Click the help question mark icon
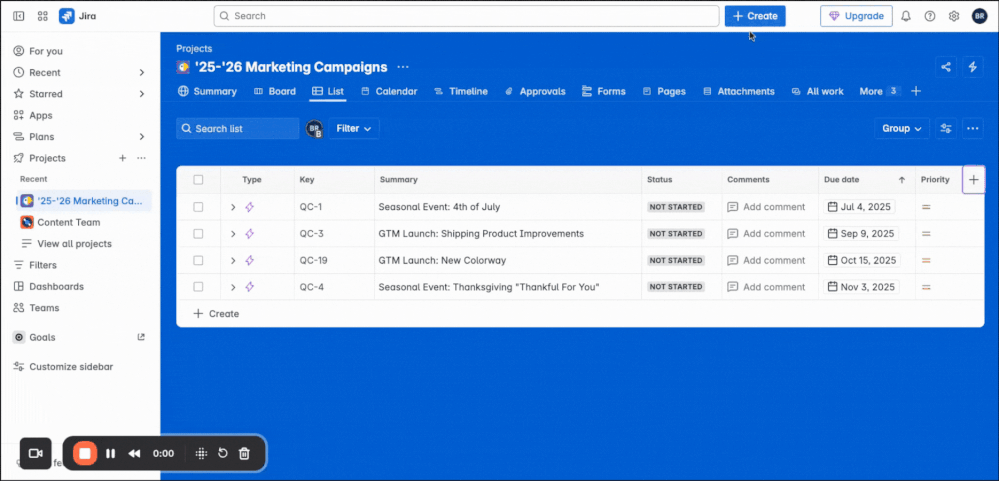 tap(930, 16)
